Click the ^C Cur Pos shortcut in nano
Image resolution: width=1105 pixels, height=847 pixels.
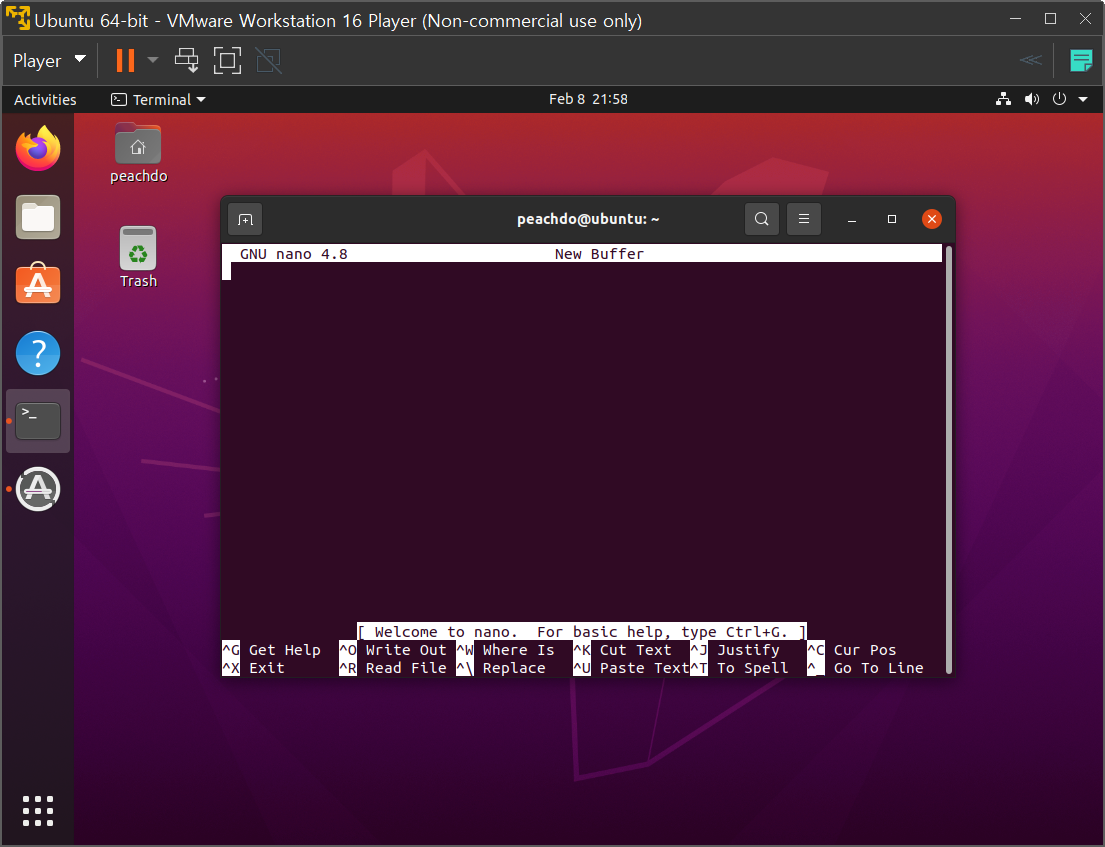(852, 650)
